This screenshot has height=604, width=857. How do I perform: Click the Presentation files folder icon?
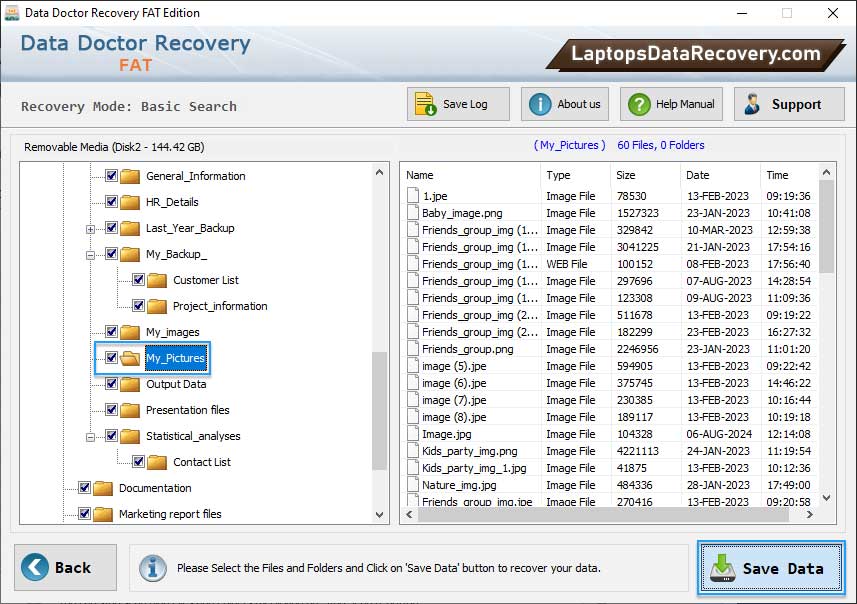[130, 410]
